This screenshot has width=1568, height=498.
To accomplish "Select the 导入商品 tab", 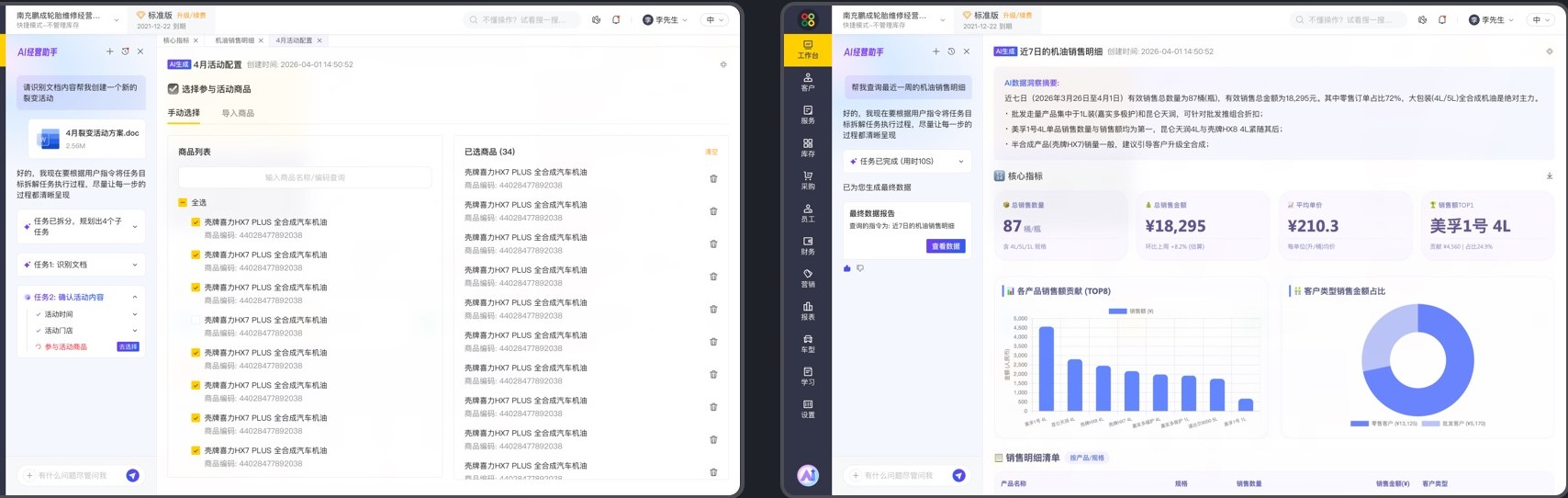I will point(238,113).
